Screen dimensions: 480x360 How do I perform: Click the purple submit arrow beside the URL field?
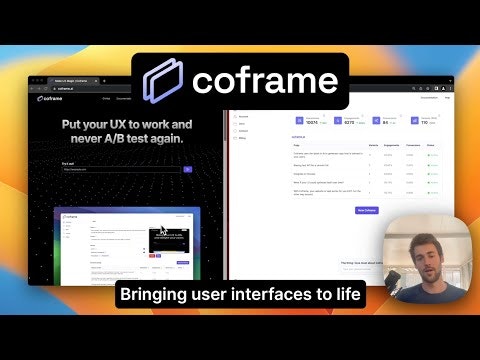[x=188, y=170]
